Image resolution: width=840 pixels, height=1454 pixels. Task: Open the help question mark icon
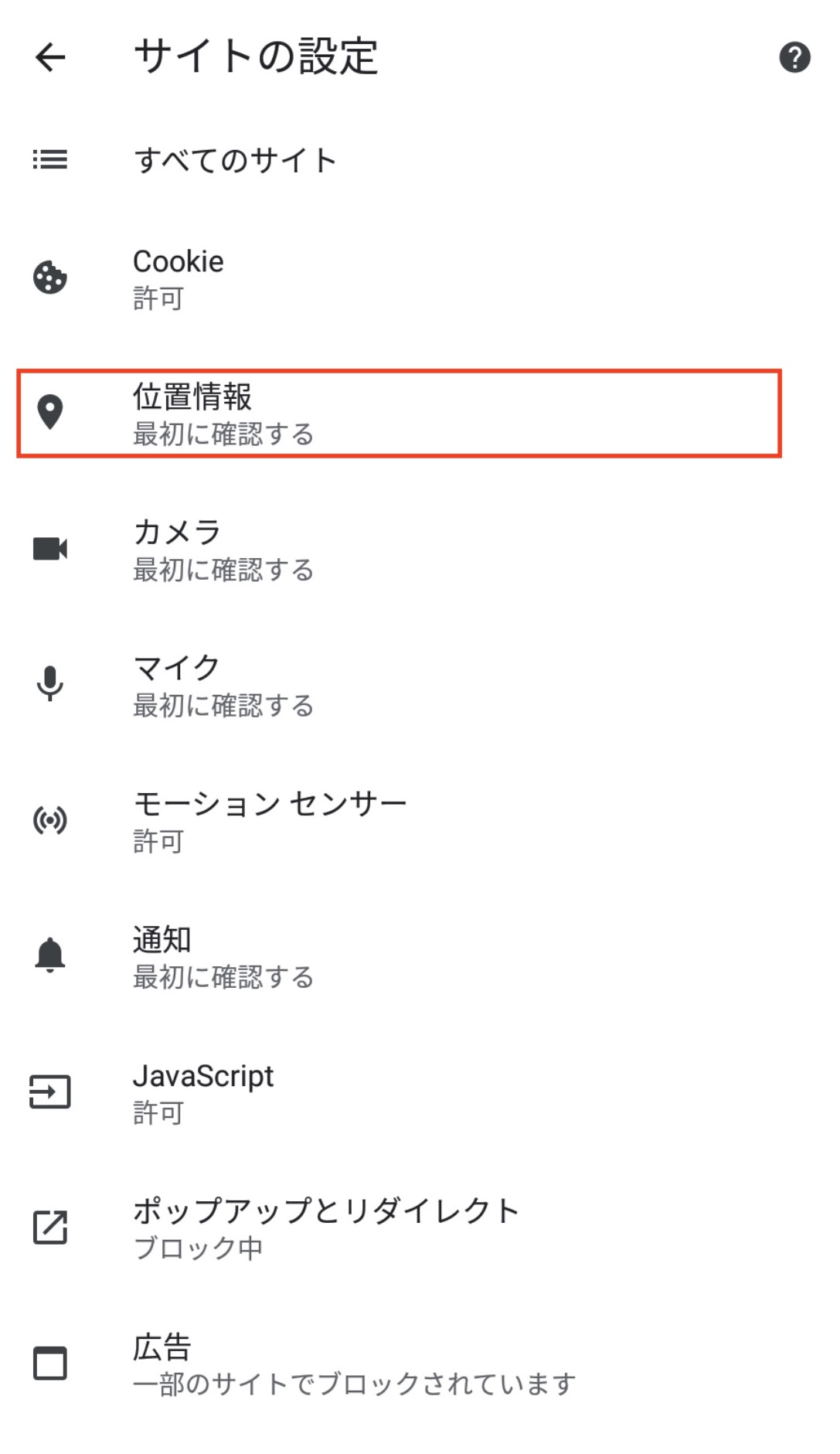point(794,57)
